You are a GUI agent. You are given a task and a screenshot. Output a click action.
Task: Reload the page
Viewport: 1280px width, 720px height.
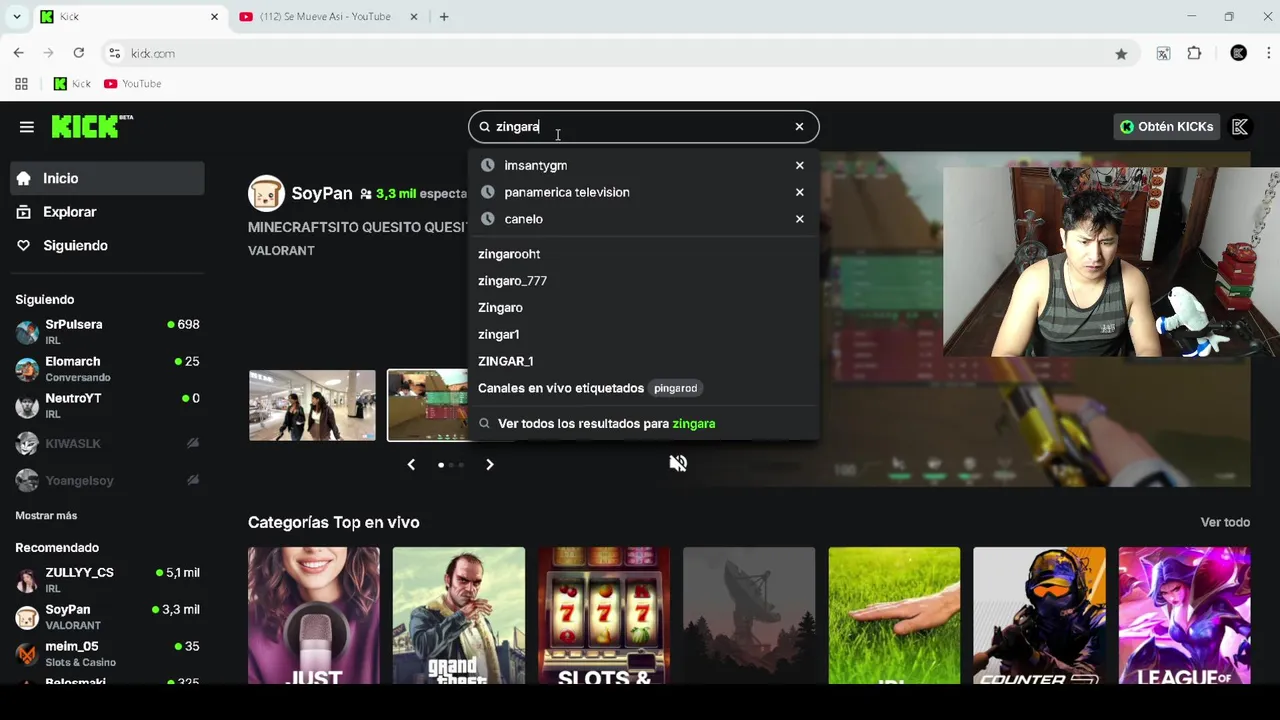[x=79, y=53]
